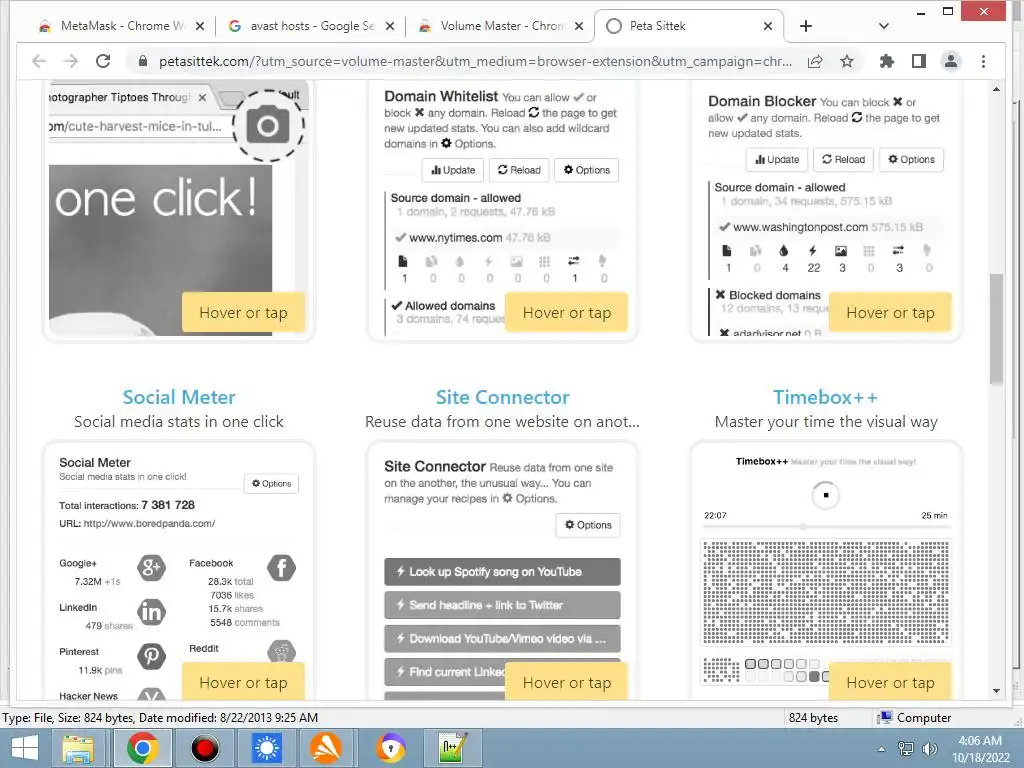Click the Chrome taskbar icon
The height and width of the screenshot is (768, 1024).
pyautogui.click(x=142, y=748)
